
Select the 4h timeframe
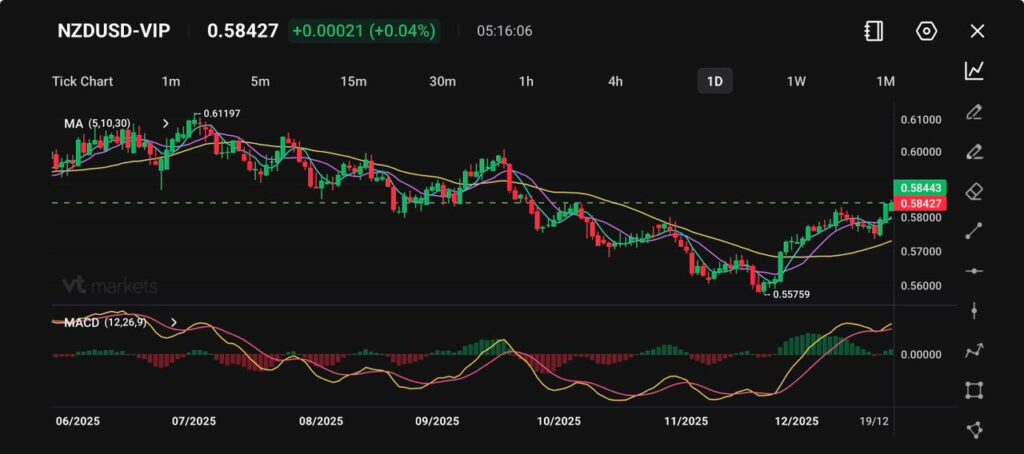615,81
